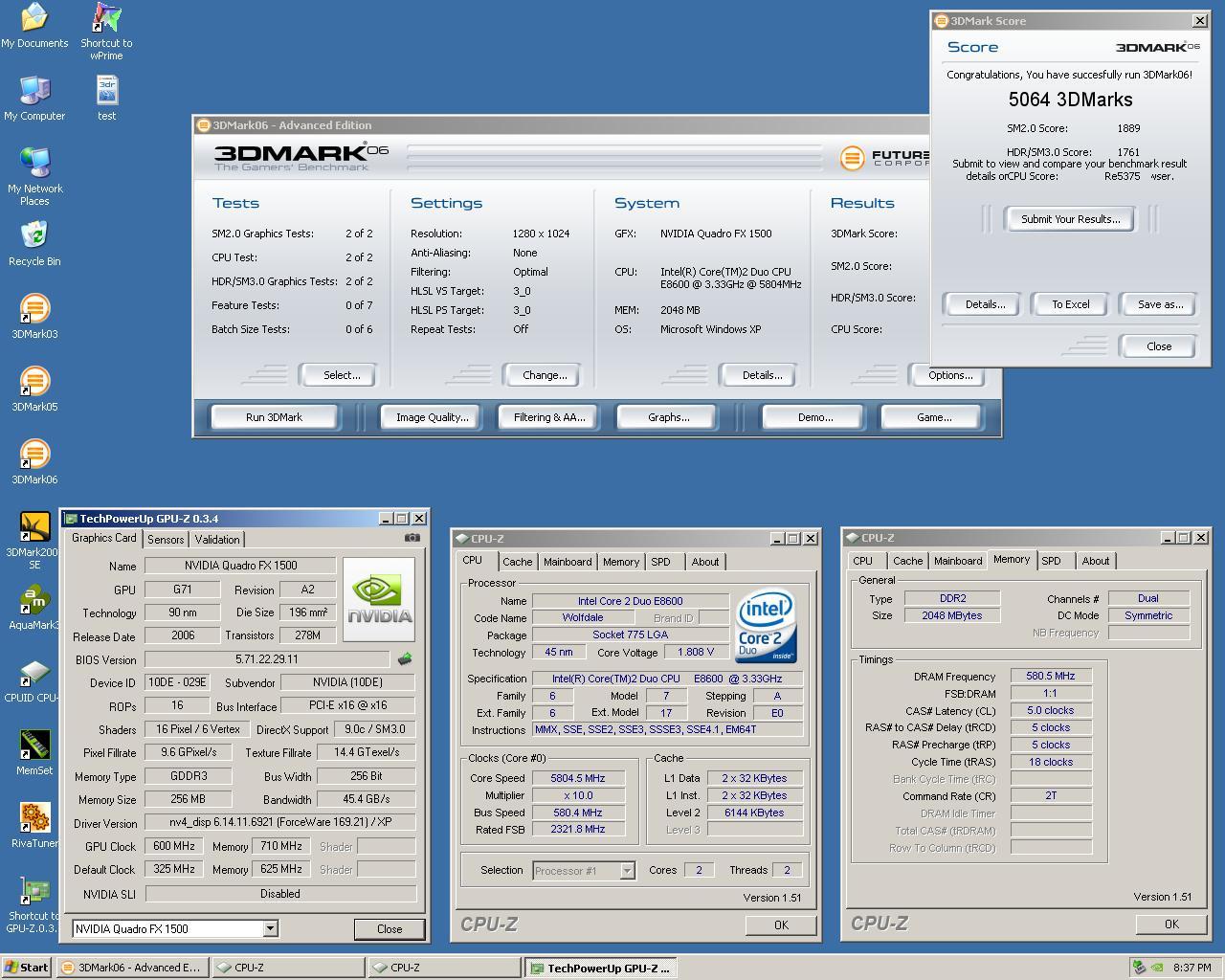Launch the 3DMark2001 SE shortcut
The image size is (1225, 980).
(34, 541)
